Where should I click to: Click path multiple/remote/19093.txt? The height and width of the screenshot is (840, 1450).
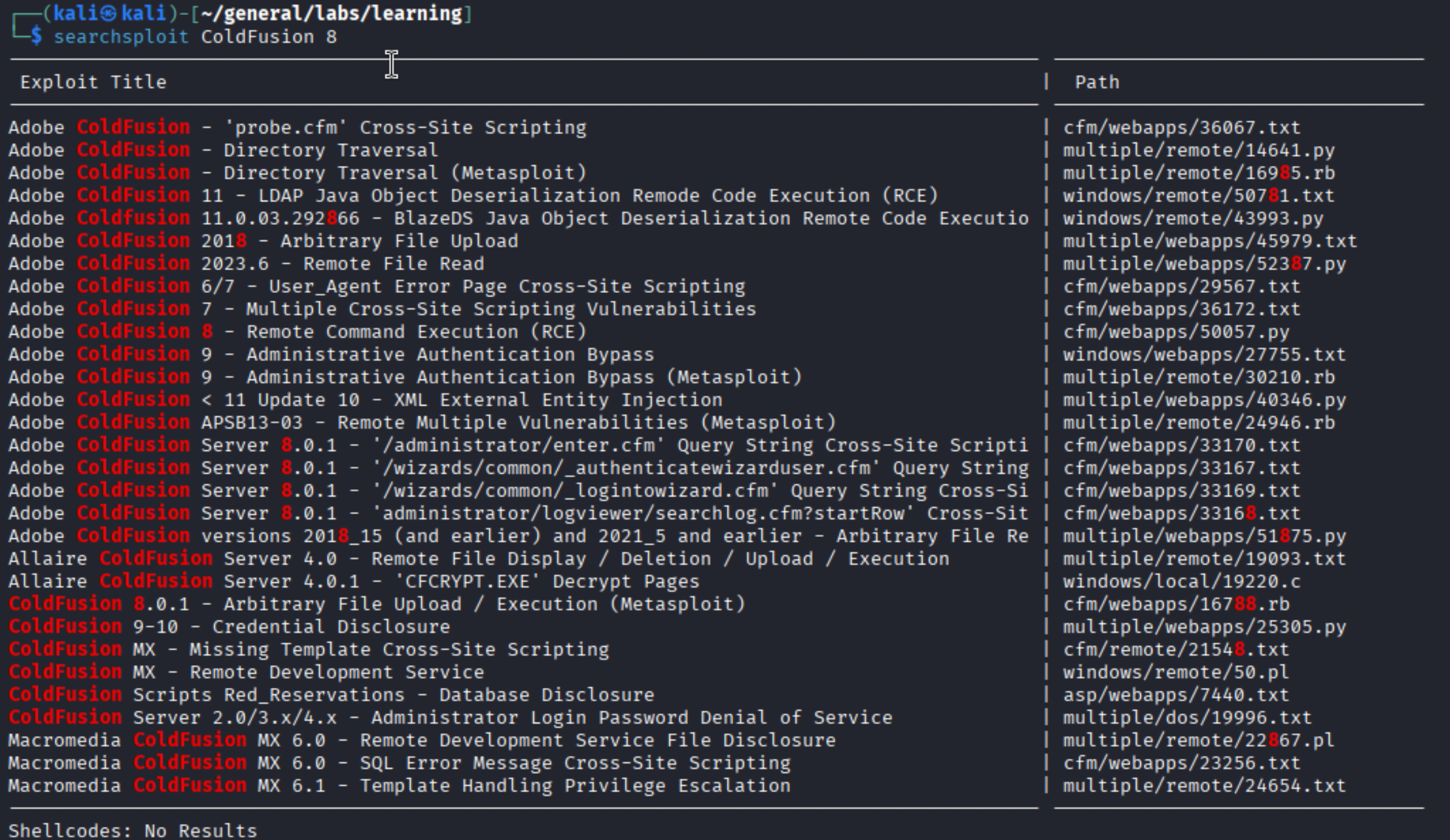click(1205, 558)
